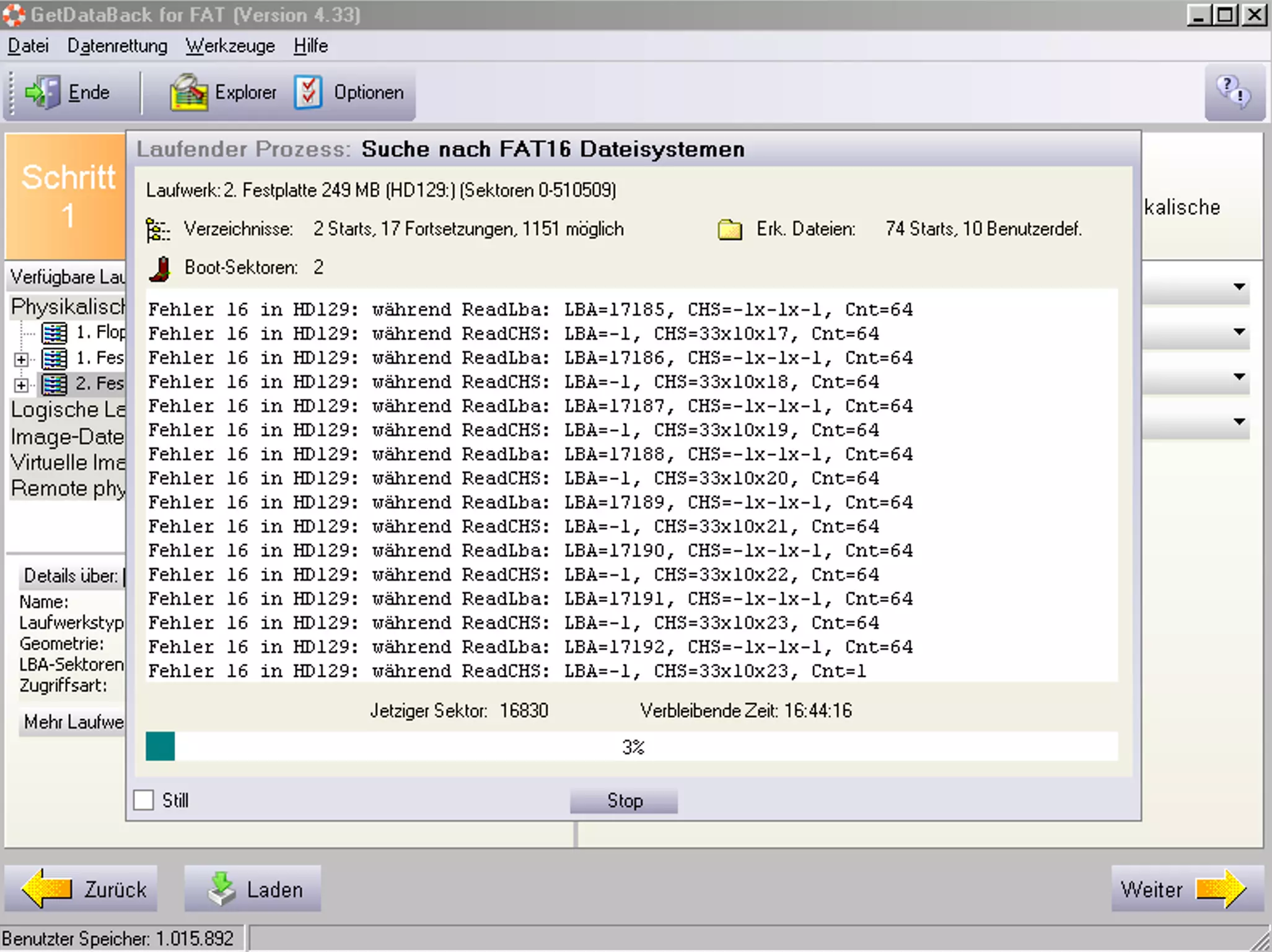Viewport: 1272px width, 952px height.
Task: Click the Boot-Sektoren boot icon
Action: coord(160,268)
